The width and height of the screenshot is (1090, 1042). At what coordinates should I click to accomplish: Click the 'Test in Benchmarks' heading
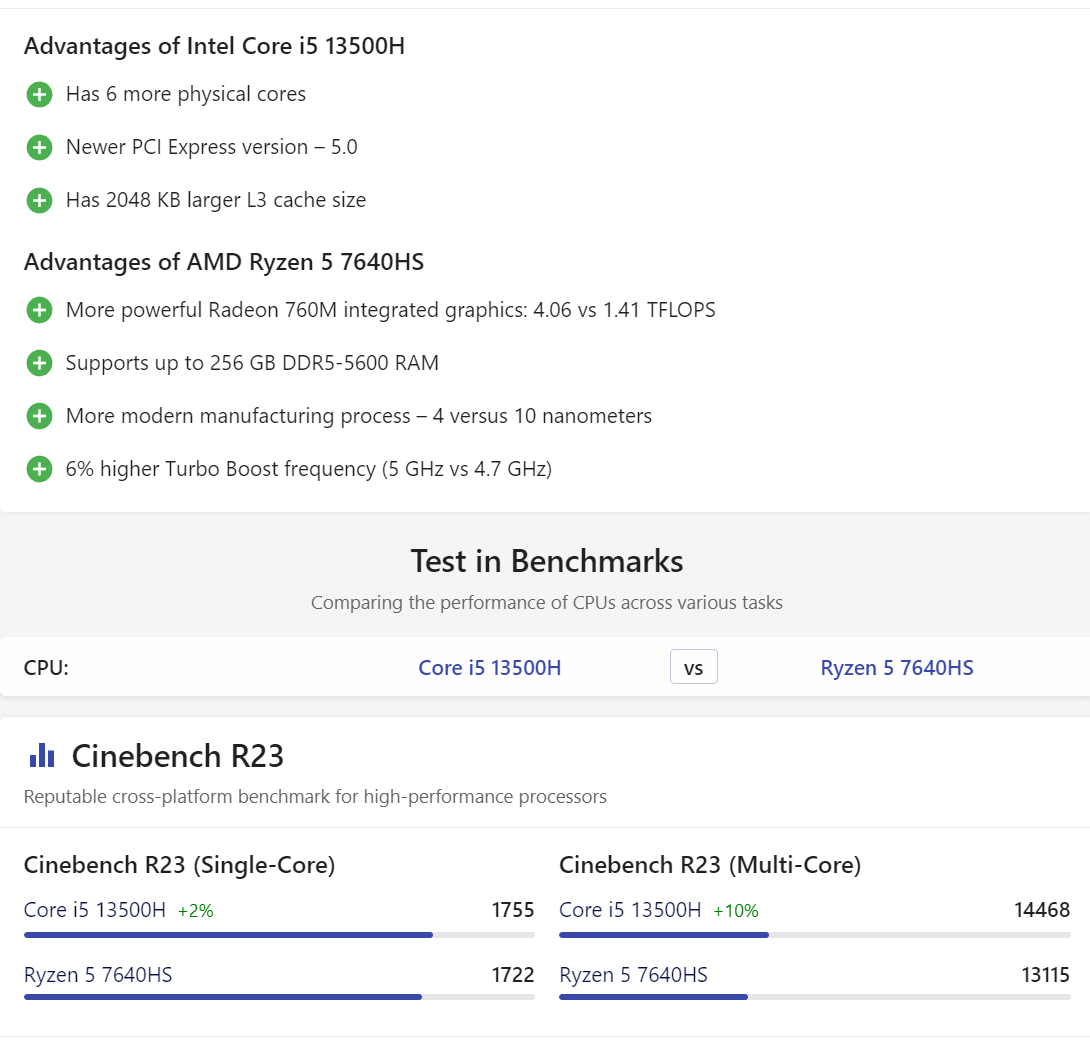click(546, 561)
